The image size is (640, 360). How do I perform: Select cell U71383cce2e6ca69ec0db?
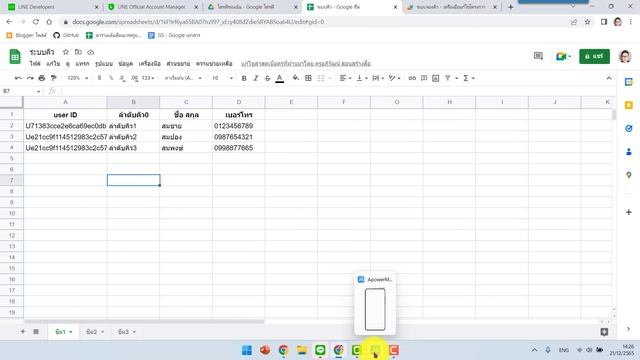[65, 126]
